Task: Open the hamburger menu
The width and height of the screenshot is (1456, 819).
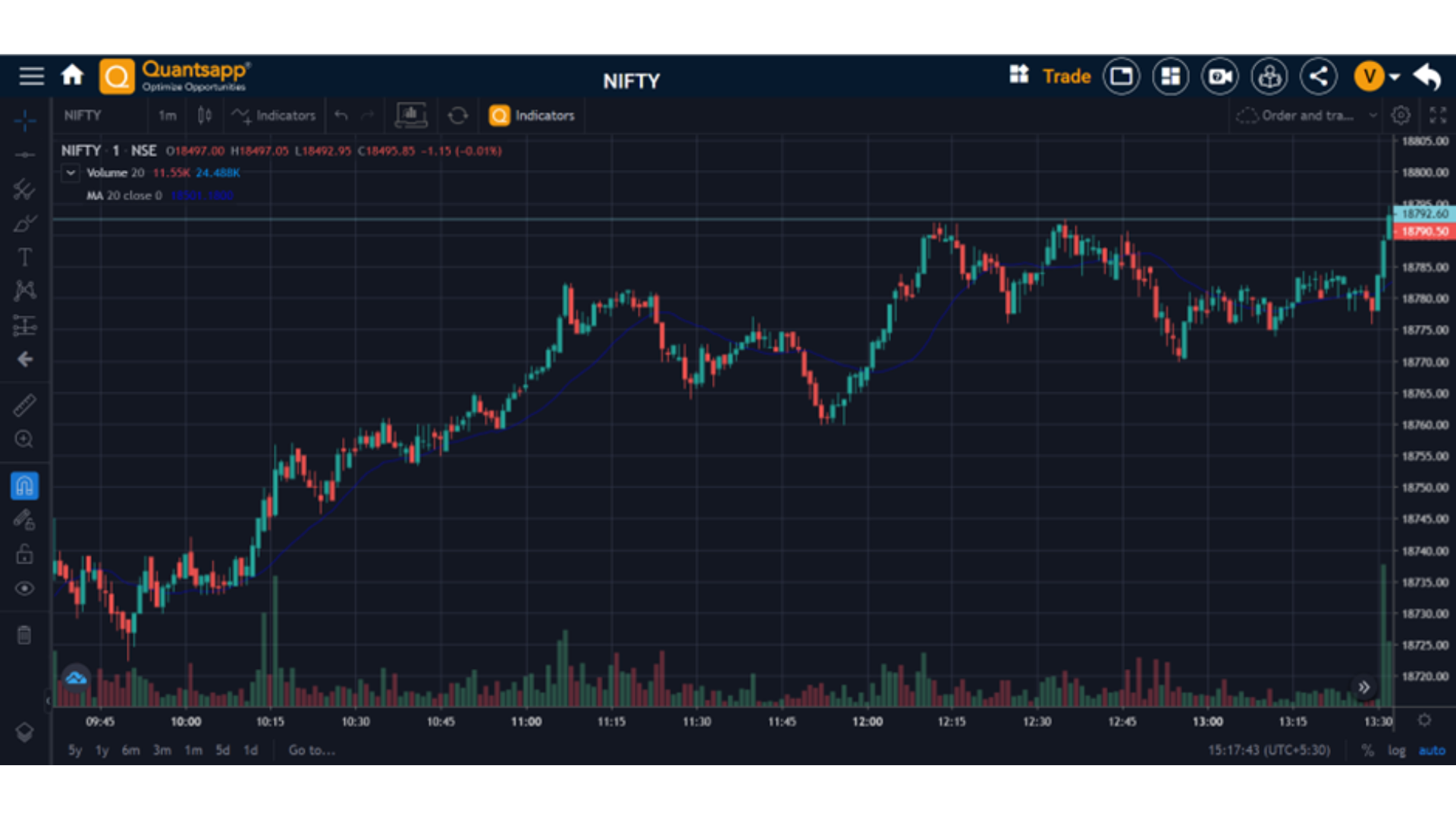Action: [x=31, y=76]
